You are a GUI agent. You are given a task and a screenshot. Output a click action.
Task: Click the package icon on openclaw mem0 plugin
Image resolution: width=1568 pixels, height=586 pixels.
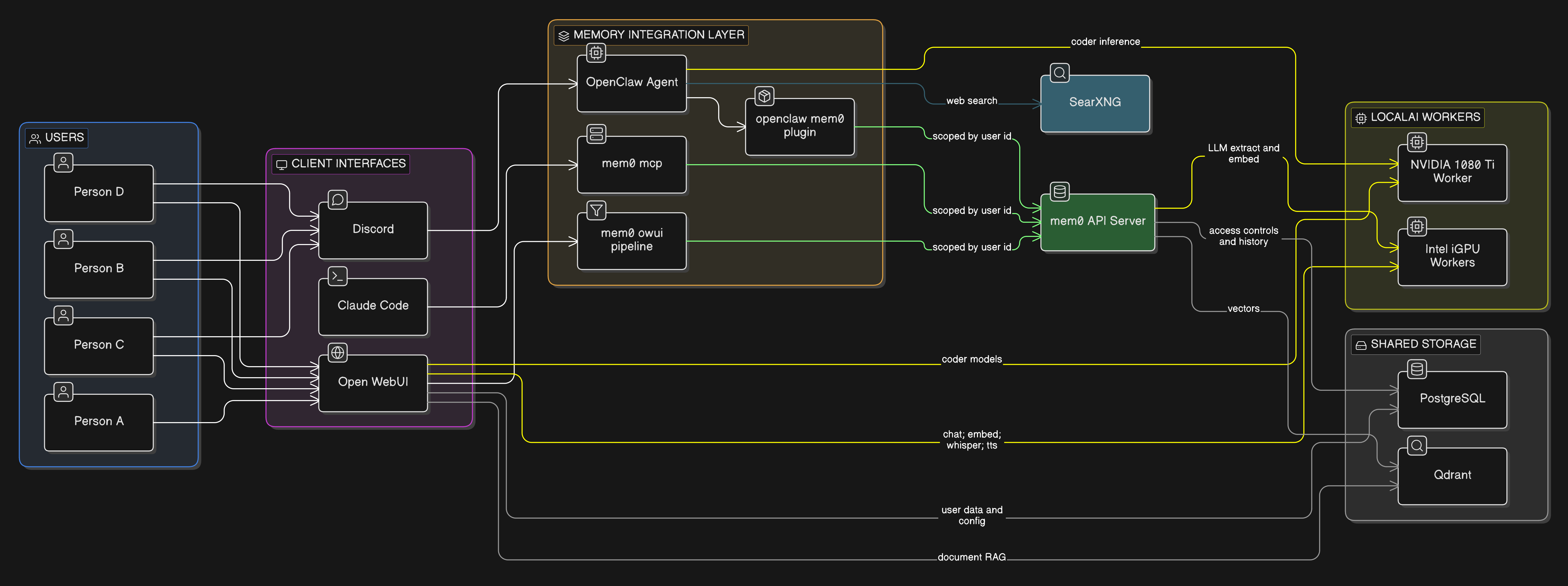point(764,96)
